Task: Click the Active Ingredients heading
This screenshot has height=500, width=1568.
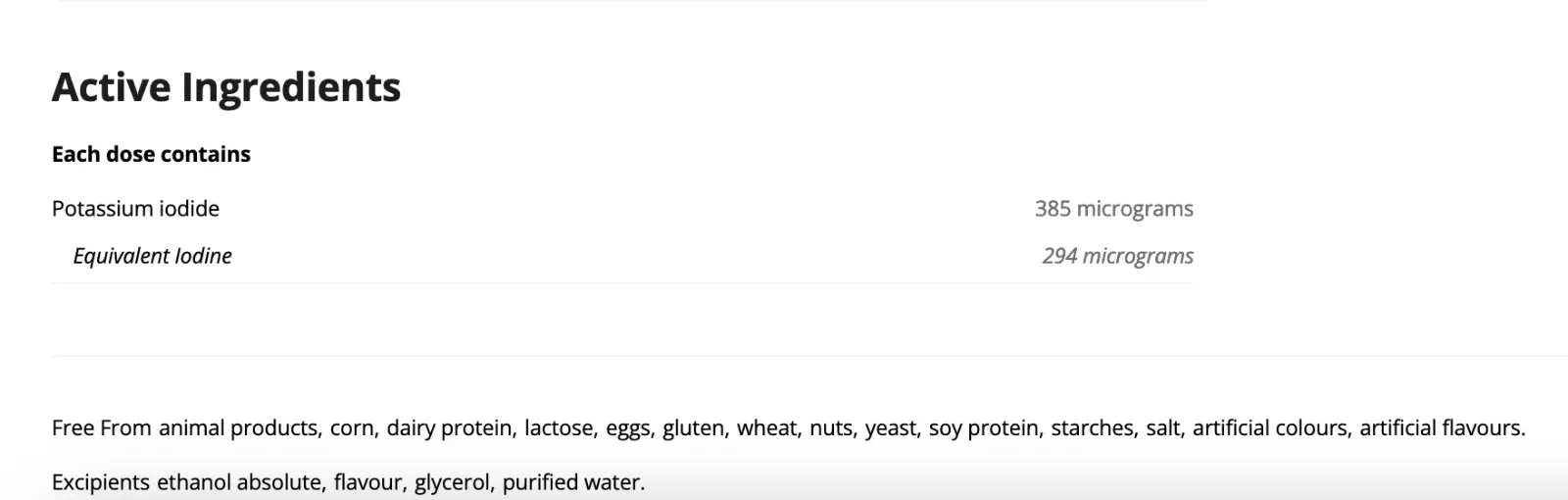Action: [x=226, y=87]
